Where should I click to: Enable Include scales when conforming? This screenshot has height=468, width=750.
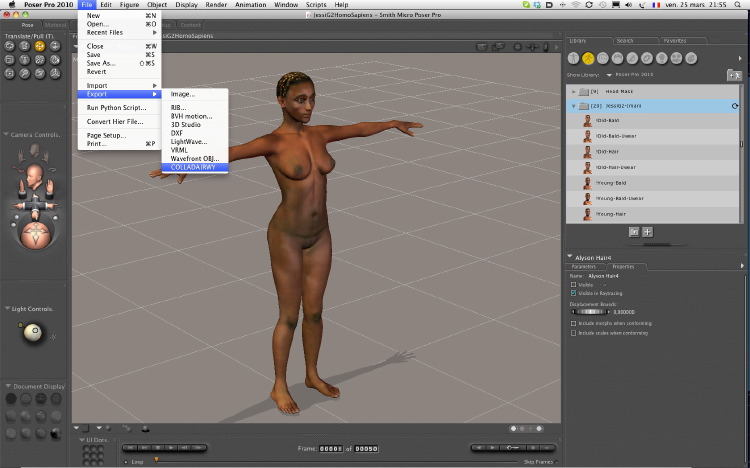(x=573, y=333)
